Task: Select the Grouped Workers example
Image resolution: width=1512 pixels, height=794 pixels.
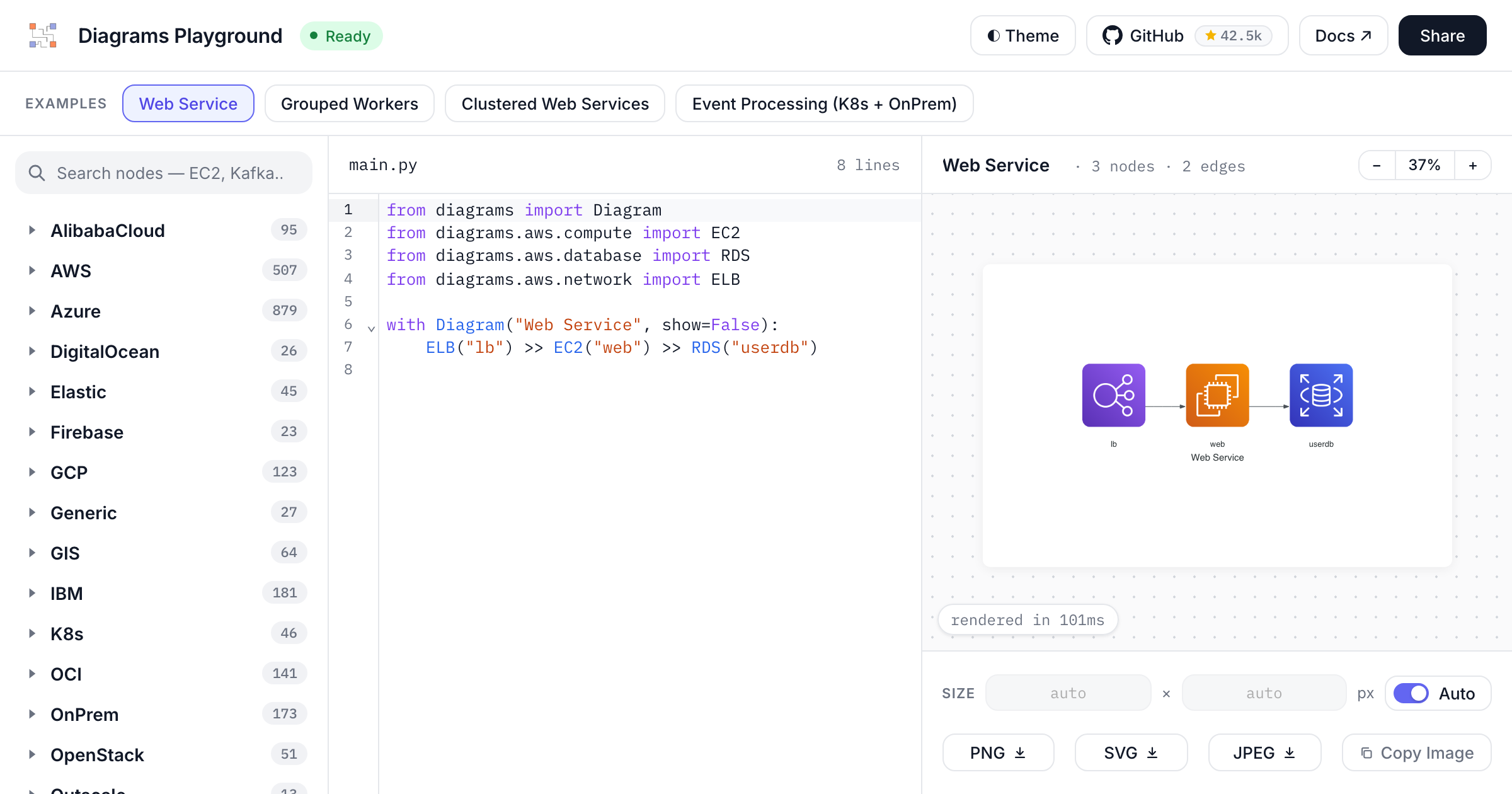Action: point(350,103)
